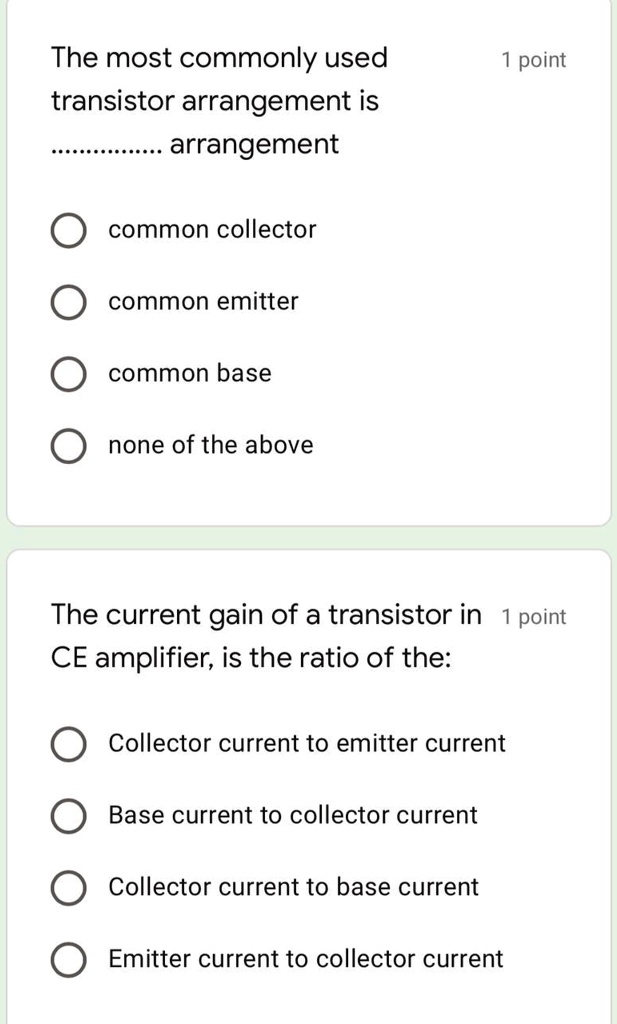This screenshot has width=617, height=1024.
Task: Click the 1 point label on the first question
Action: (x=534, y=59)
